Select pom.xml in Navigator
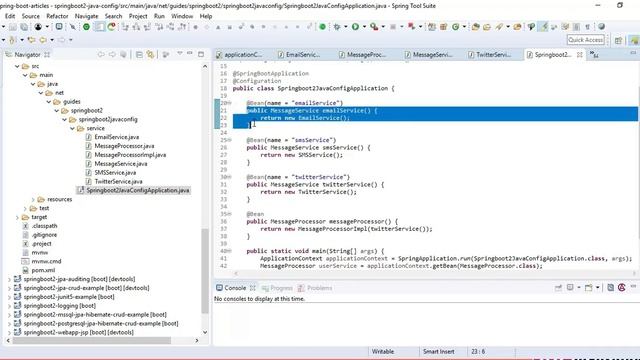640x360 pixels. click(43, 270)
